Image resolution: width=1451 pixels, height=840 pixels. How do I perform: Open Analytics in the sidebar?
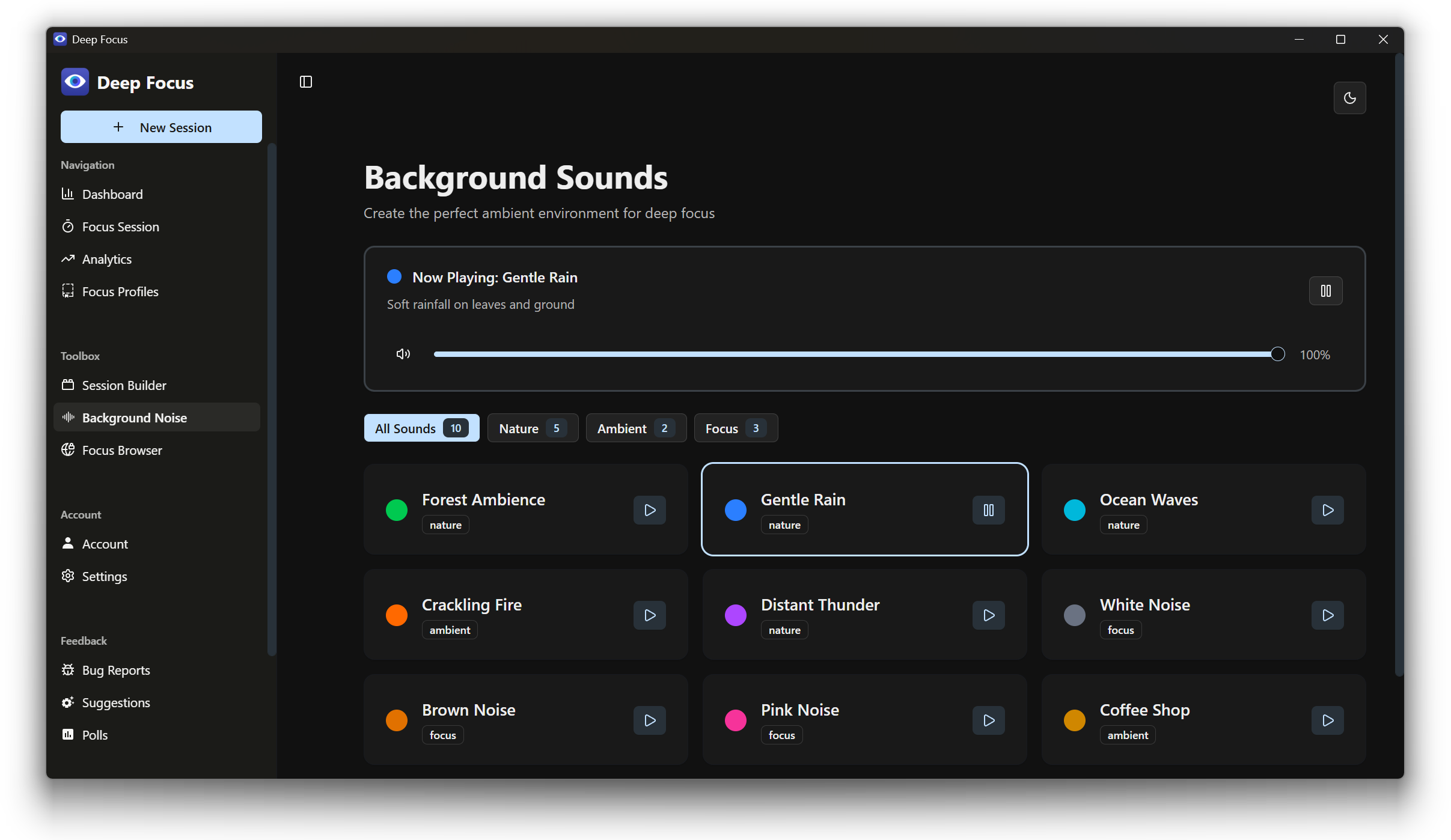157,259
